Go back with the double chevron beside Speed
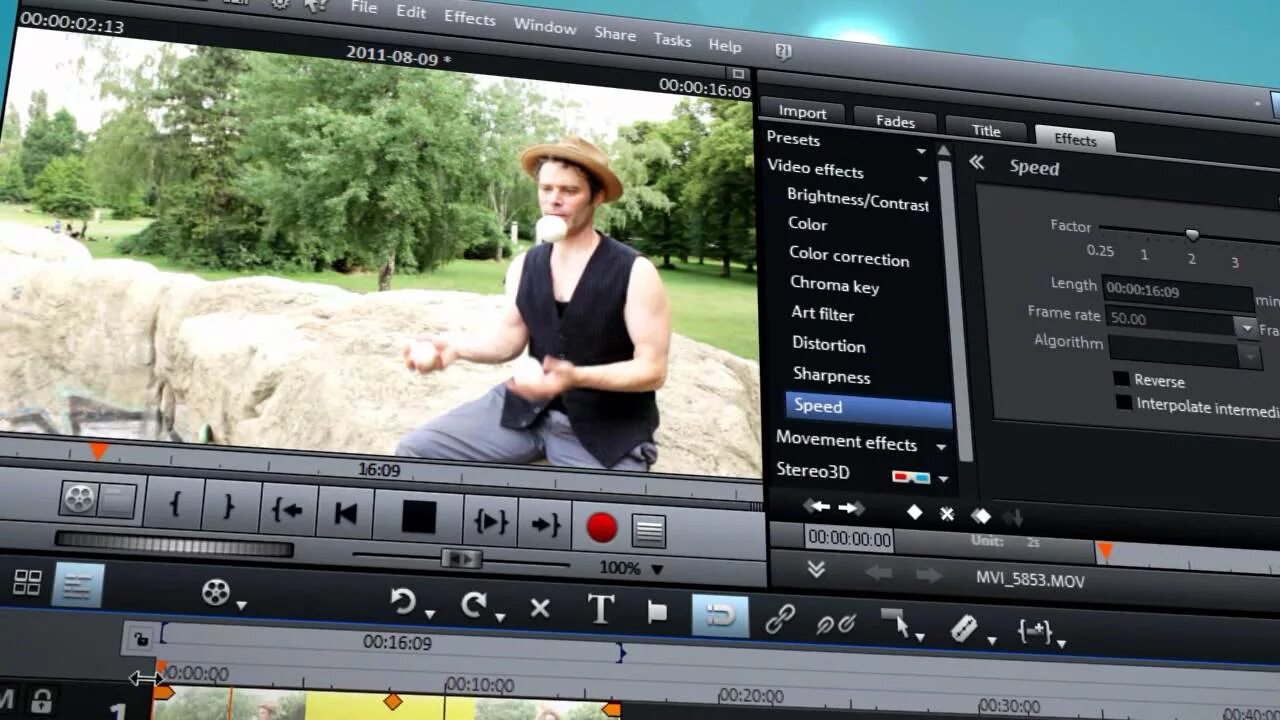The height and width of the screenshot is (720, 1280). tap(977, 162)
